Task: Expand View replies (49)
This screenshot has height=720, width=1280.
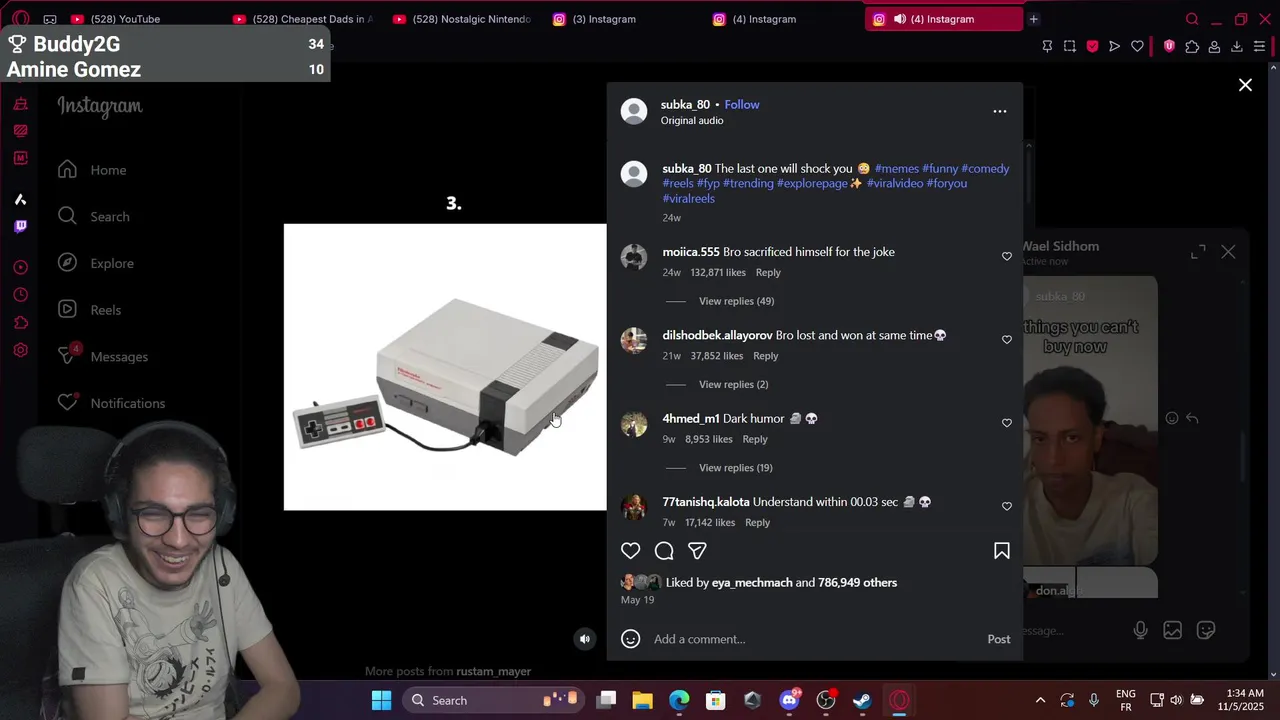Action: [x=736, y=301]
